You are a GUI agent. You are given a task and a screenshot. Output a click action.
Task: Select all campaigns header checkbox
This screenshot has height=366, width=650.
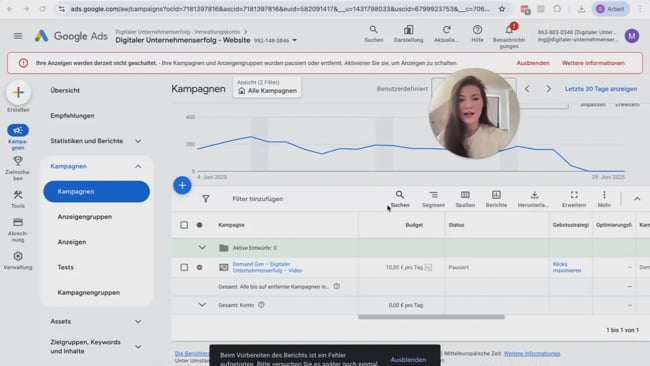click(184, 225)
